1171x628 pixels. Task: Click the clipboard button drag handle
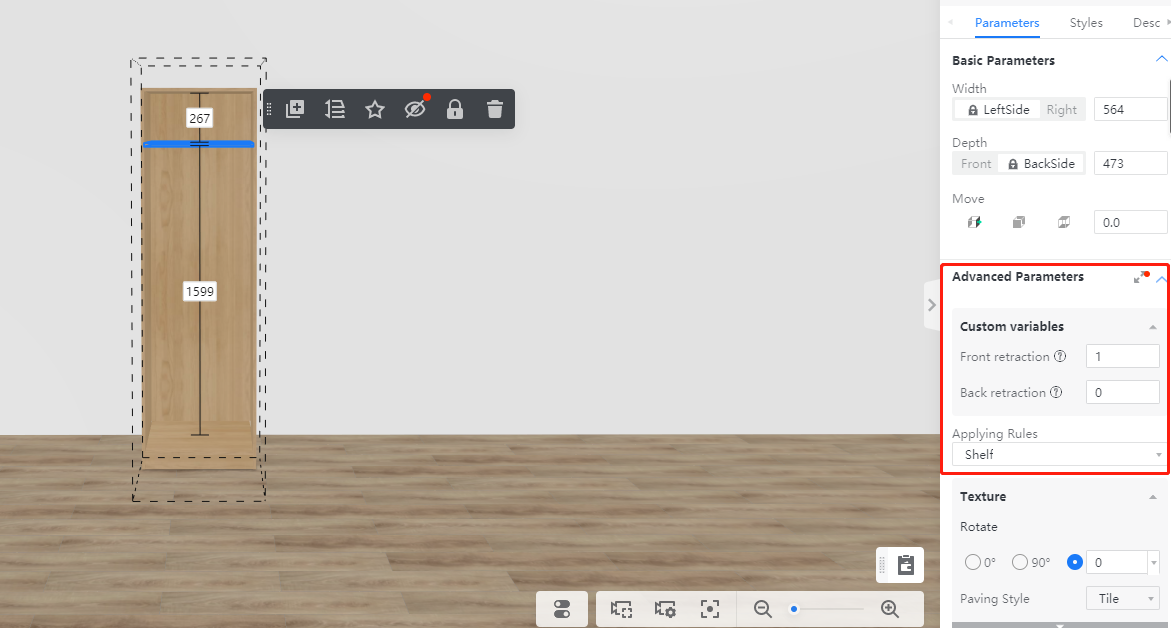click(x=882, y=565)
